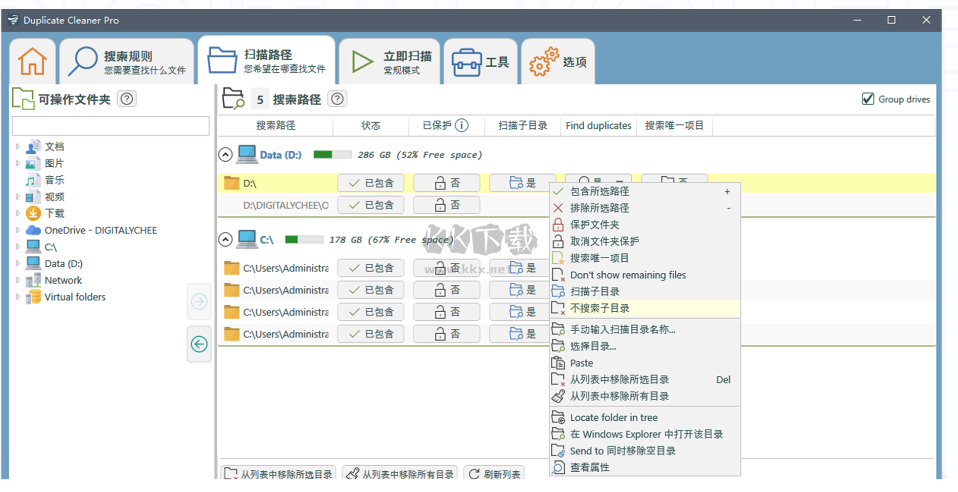Click the Network icon in folder tree

pyautogui.click(x=33, y=280)
